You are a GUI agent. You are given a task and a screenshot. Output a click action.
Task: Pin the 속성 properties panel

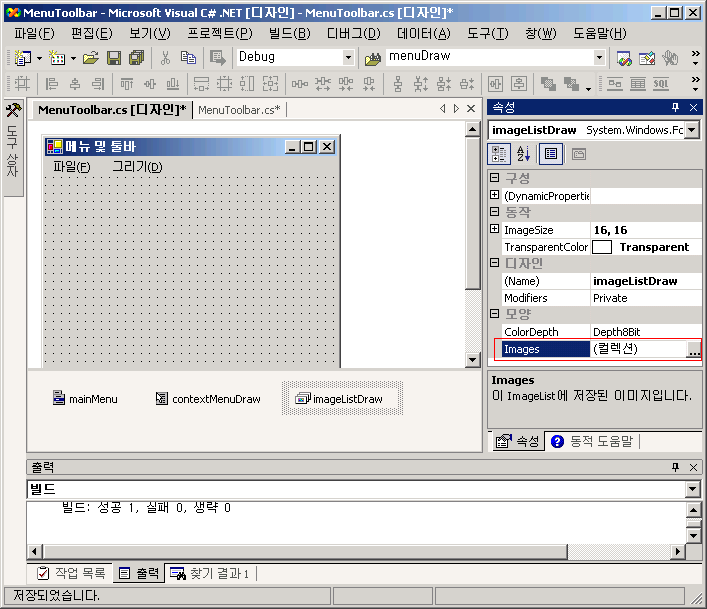[x=675, y=107]
